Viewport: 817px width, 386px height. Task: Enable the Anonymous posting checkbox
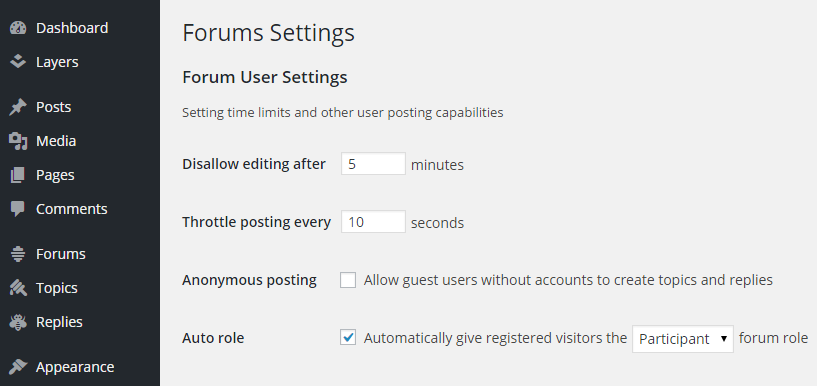tap(348, 280)
